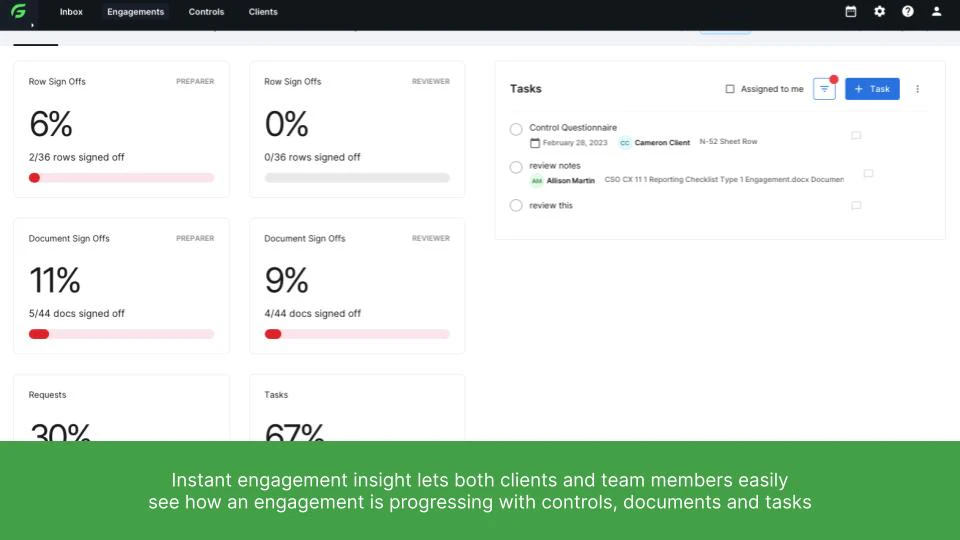Open the Tasks filter icon
Screen dimensions: 960x540
click(x=824, y=89)
